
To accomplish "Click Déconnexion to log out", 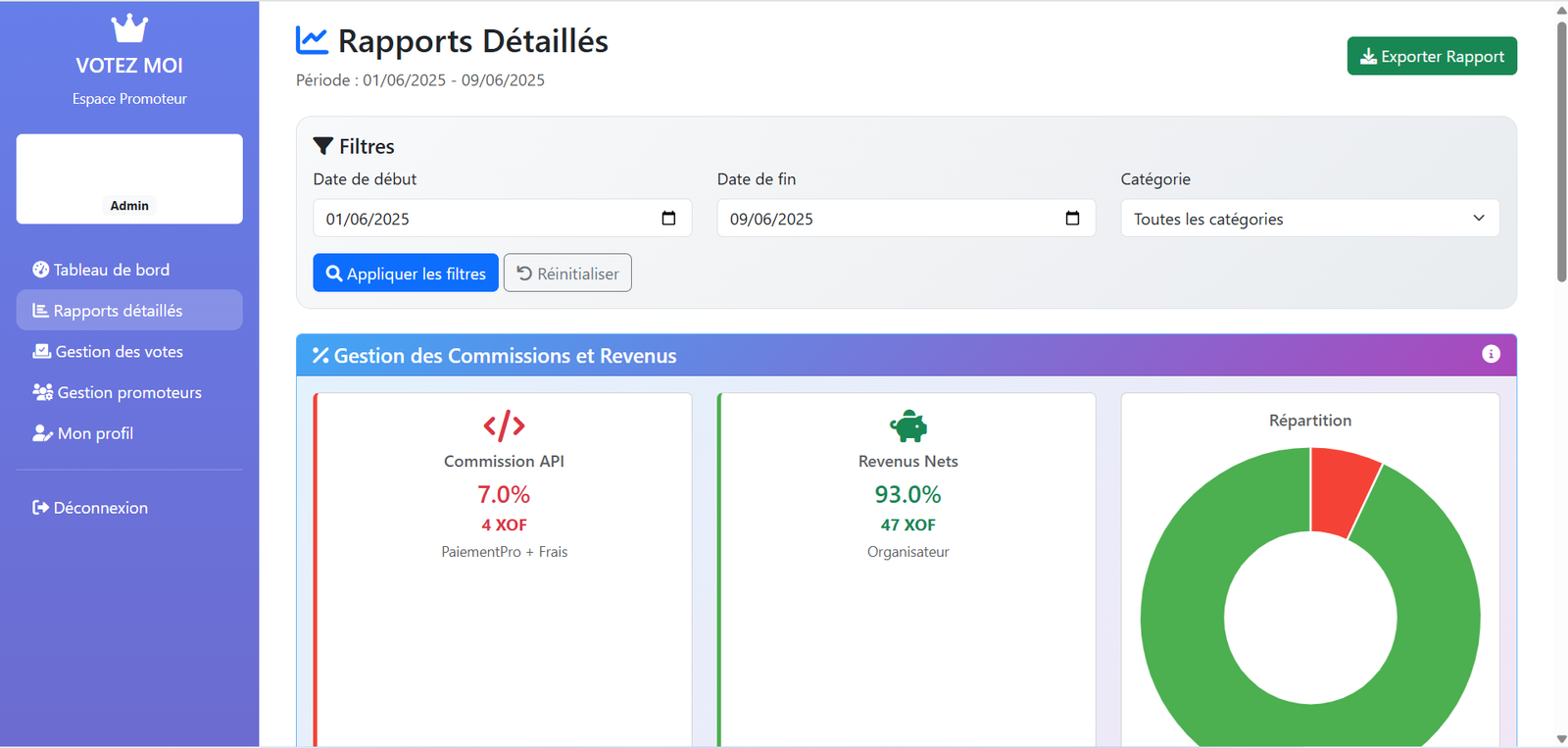I will click(x=100, y=508).
